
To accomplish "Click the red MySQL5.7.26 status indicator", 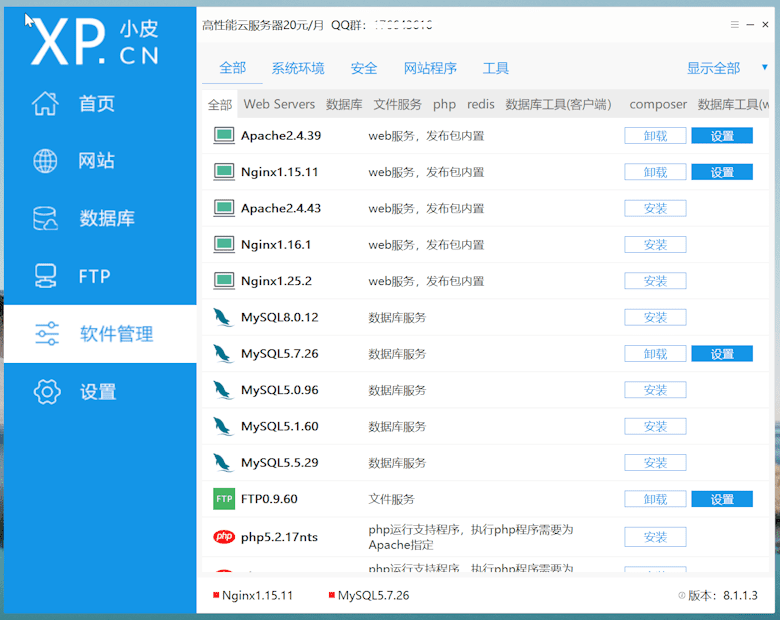I will coord(332,595).
